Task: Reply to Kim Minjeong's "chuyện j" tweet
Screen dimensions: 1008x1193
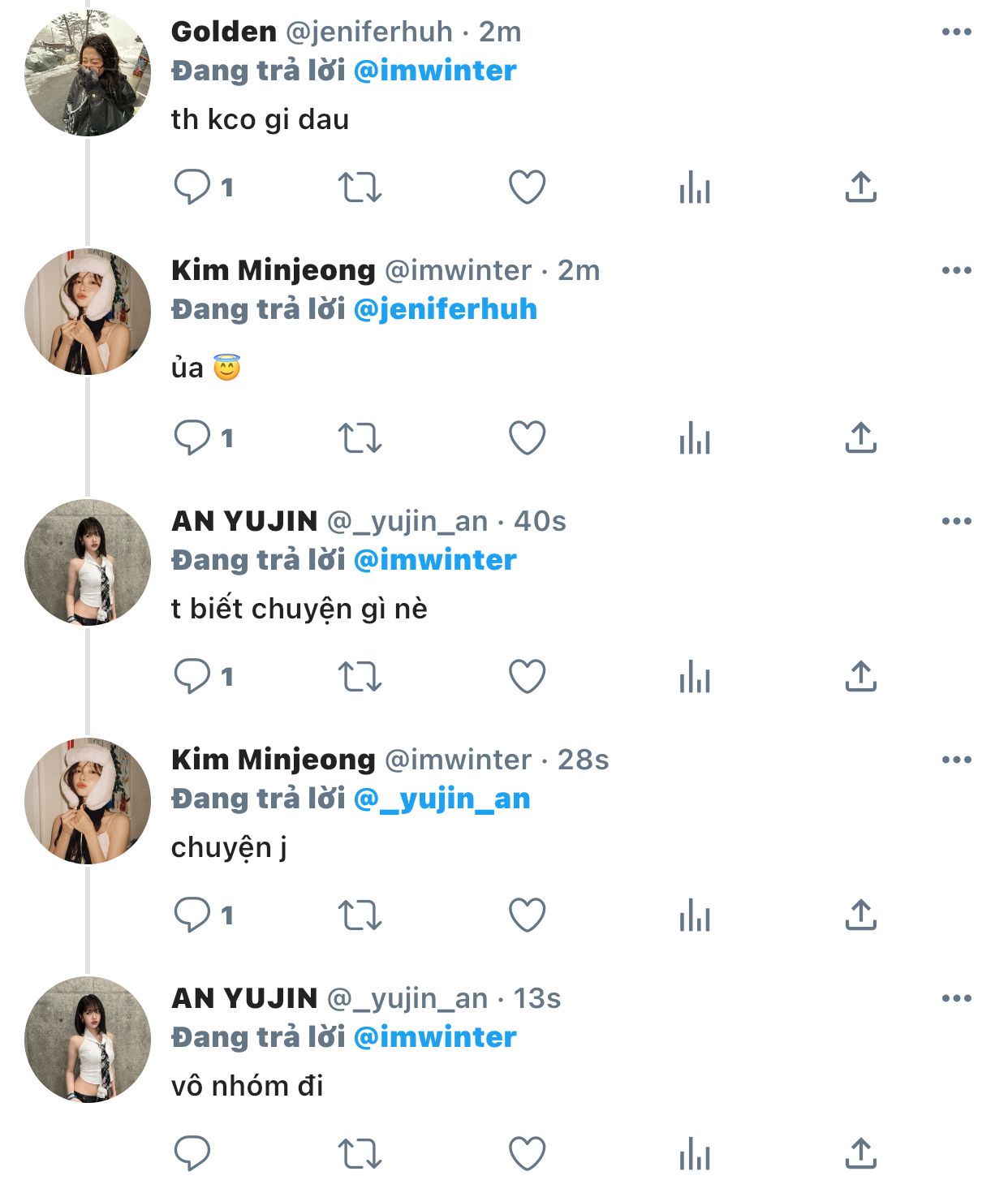Action: (192, 915)
